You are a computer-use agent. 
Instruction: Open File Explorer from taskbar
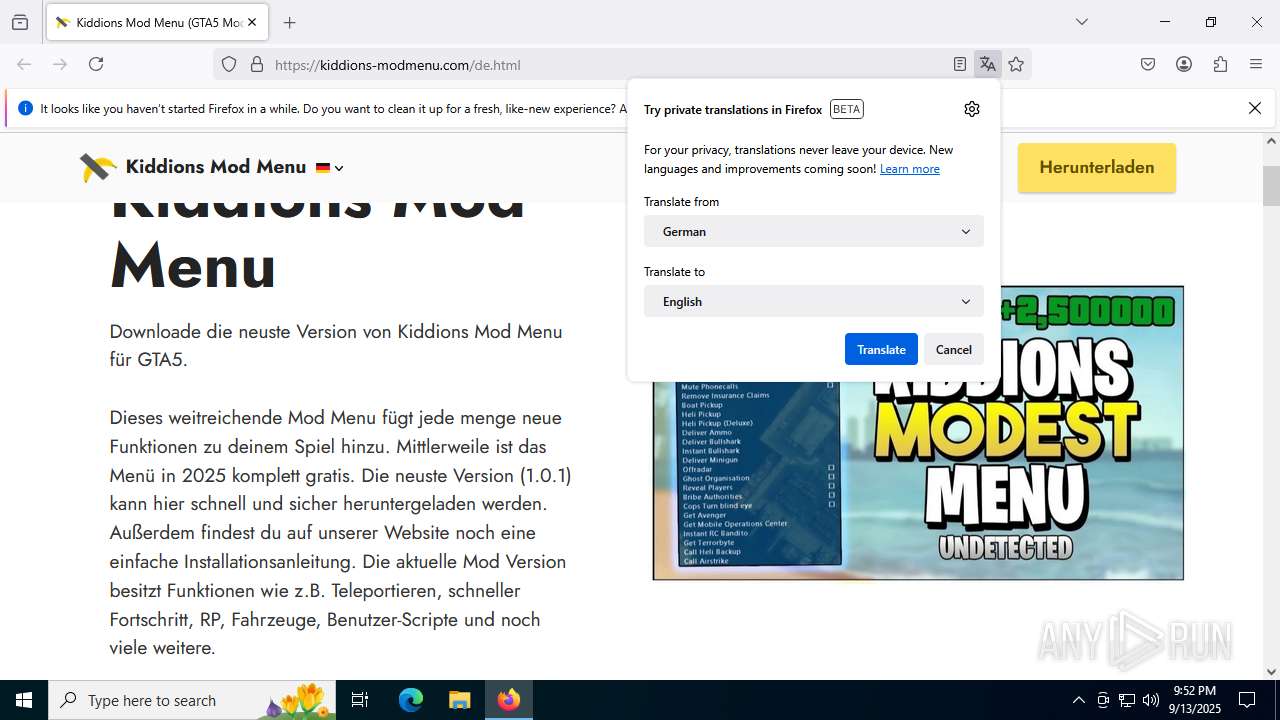click(x=459, y=700)
